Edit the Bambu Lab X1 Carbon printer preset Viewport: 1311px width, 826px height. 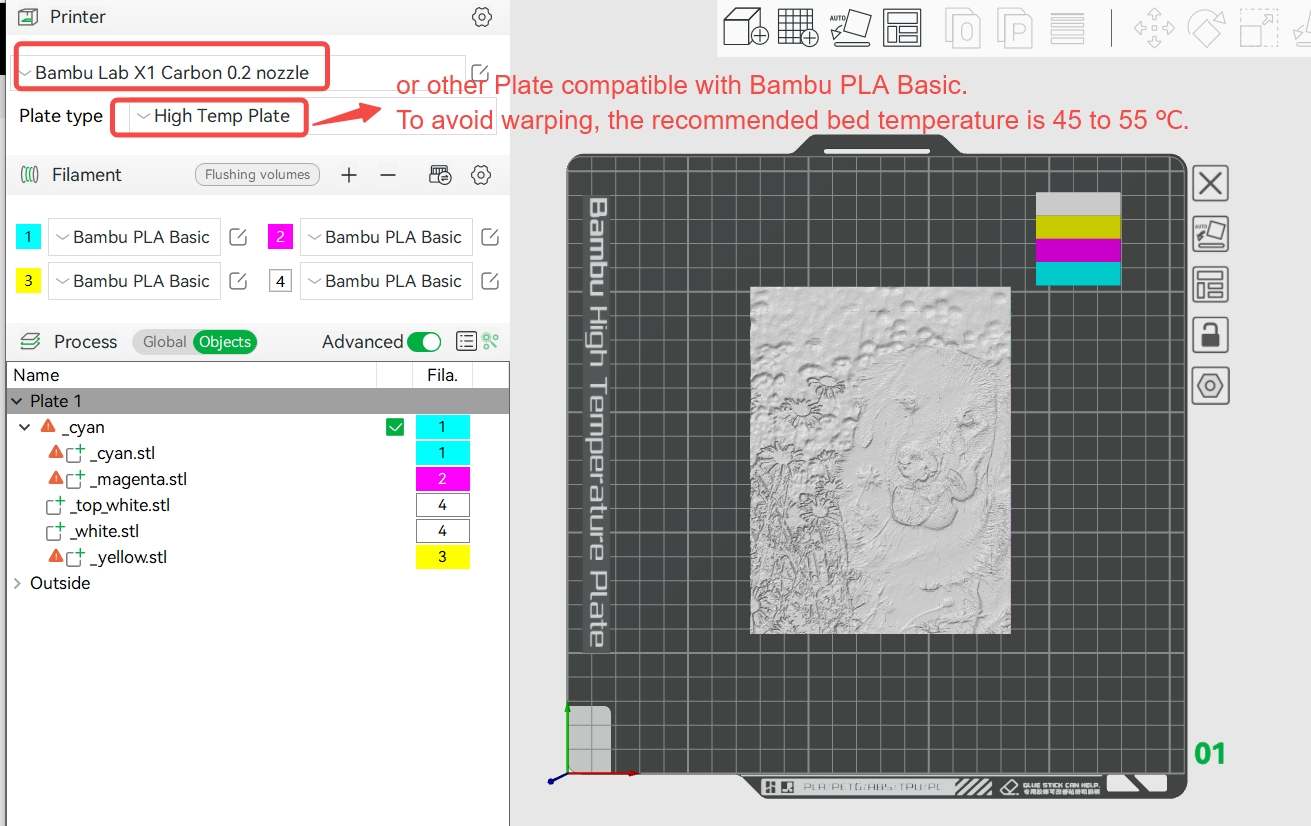click(480, 73)
